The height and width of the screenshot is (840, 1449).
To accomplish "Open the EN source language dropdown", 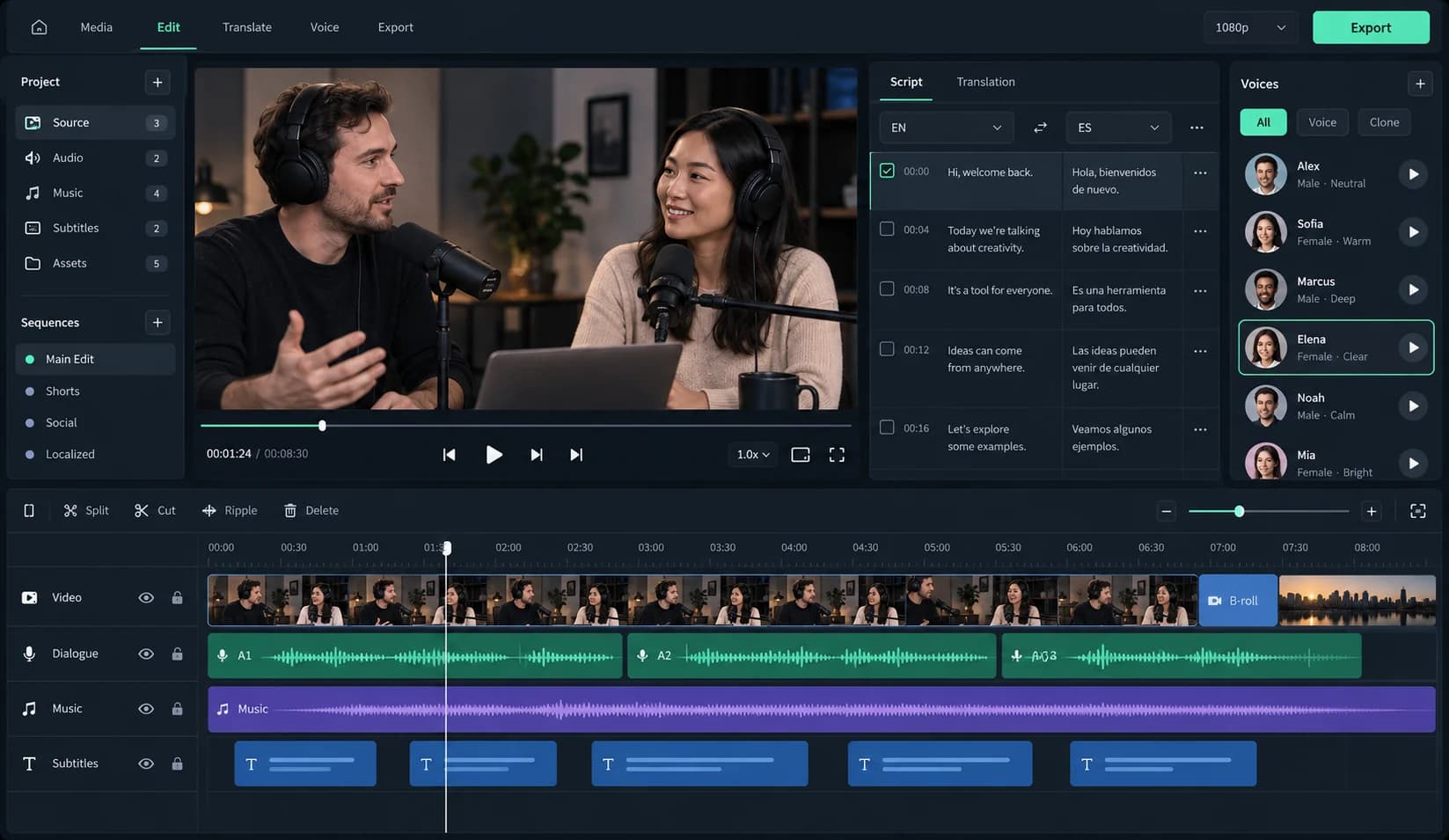I will (946, 128).
